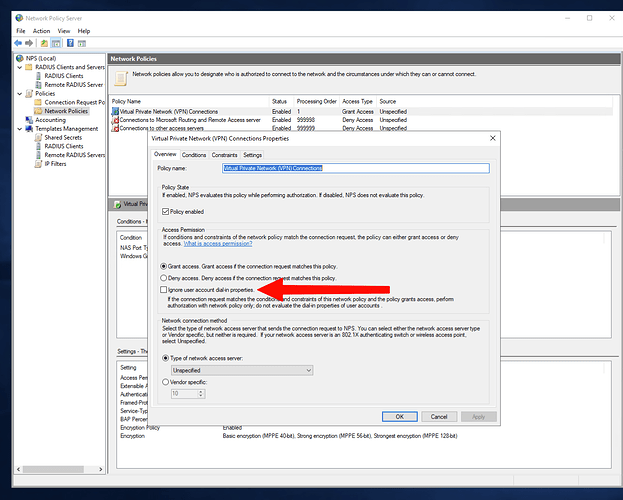Close the VPN Connections Properties dialog
This screenshot has height=500, width=623.
(493, 138)
